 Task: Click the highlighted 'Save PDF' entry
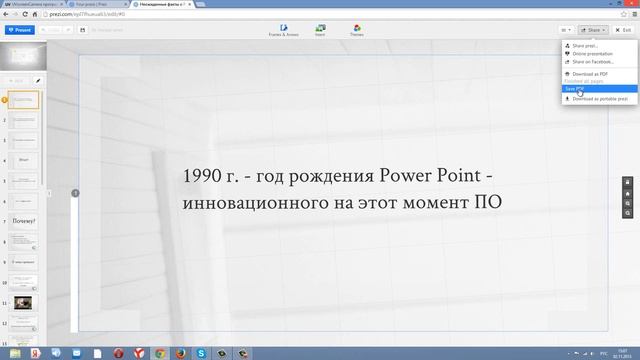599,89
